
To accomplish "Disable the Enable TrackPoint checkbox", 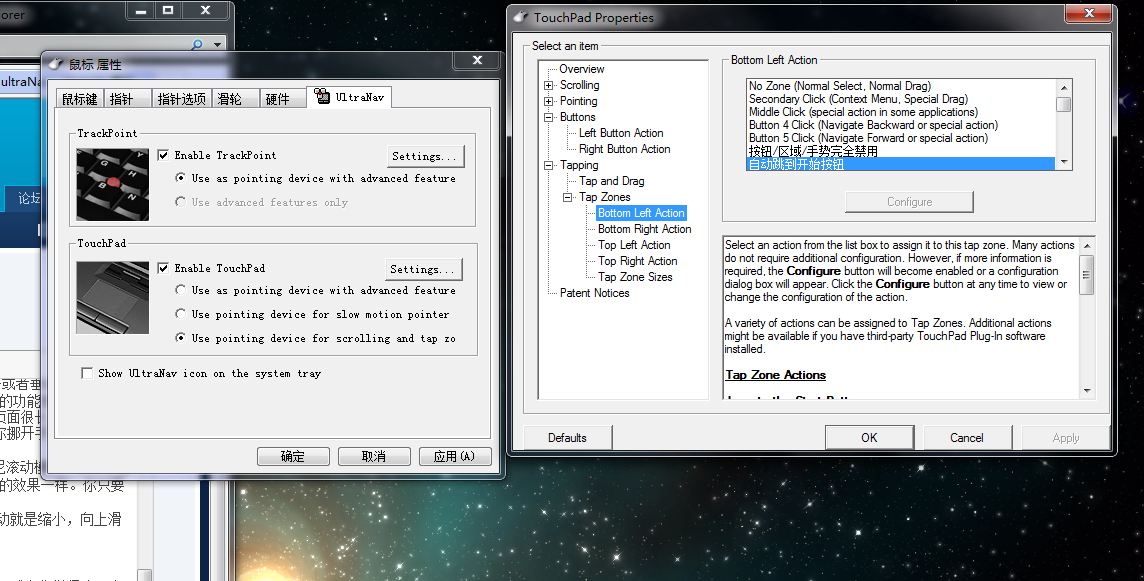I will tap(164, 155).
